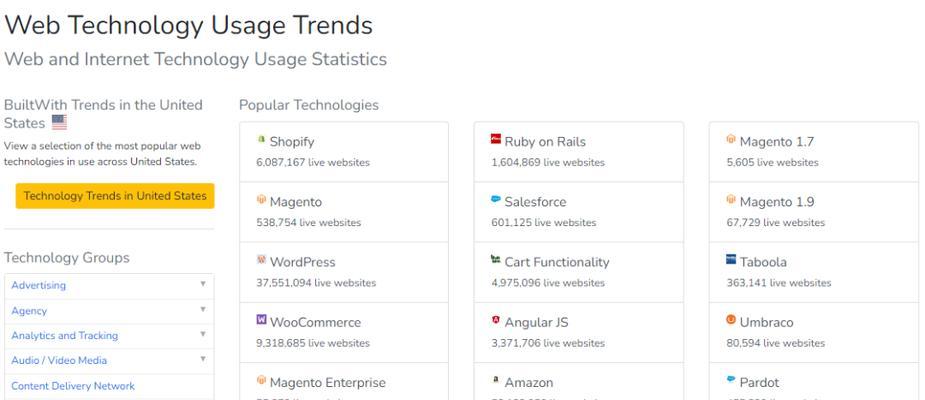
Task: Click the United States flag icon
Action: coord(59,123)
